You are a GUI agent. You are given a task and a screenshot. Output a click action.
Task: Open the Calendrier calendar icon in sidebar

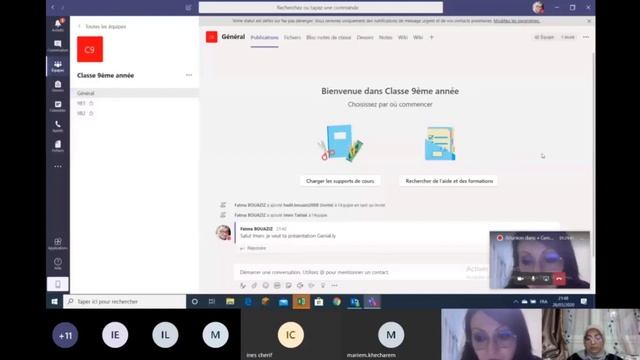58,106
